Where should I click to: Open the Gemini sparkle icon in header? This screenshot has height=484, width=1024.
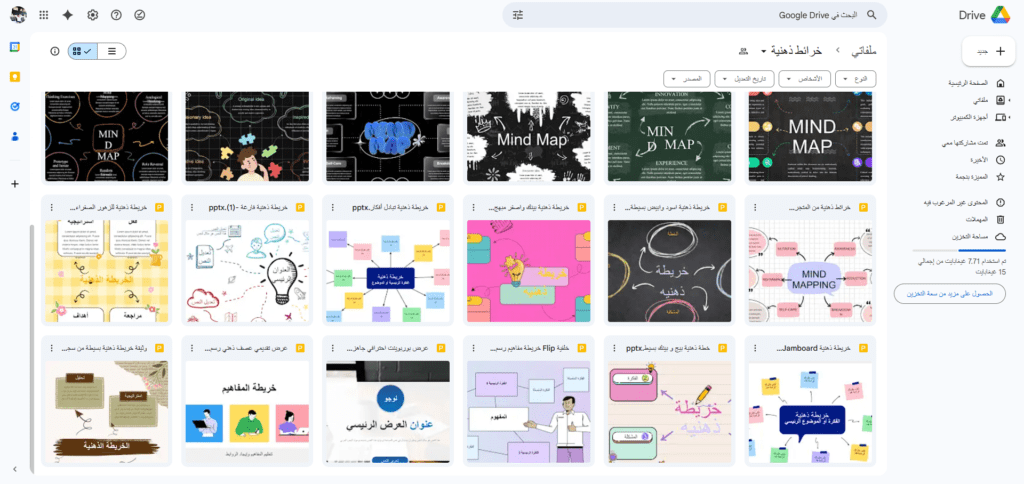(x=68, y=15)
